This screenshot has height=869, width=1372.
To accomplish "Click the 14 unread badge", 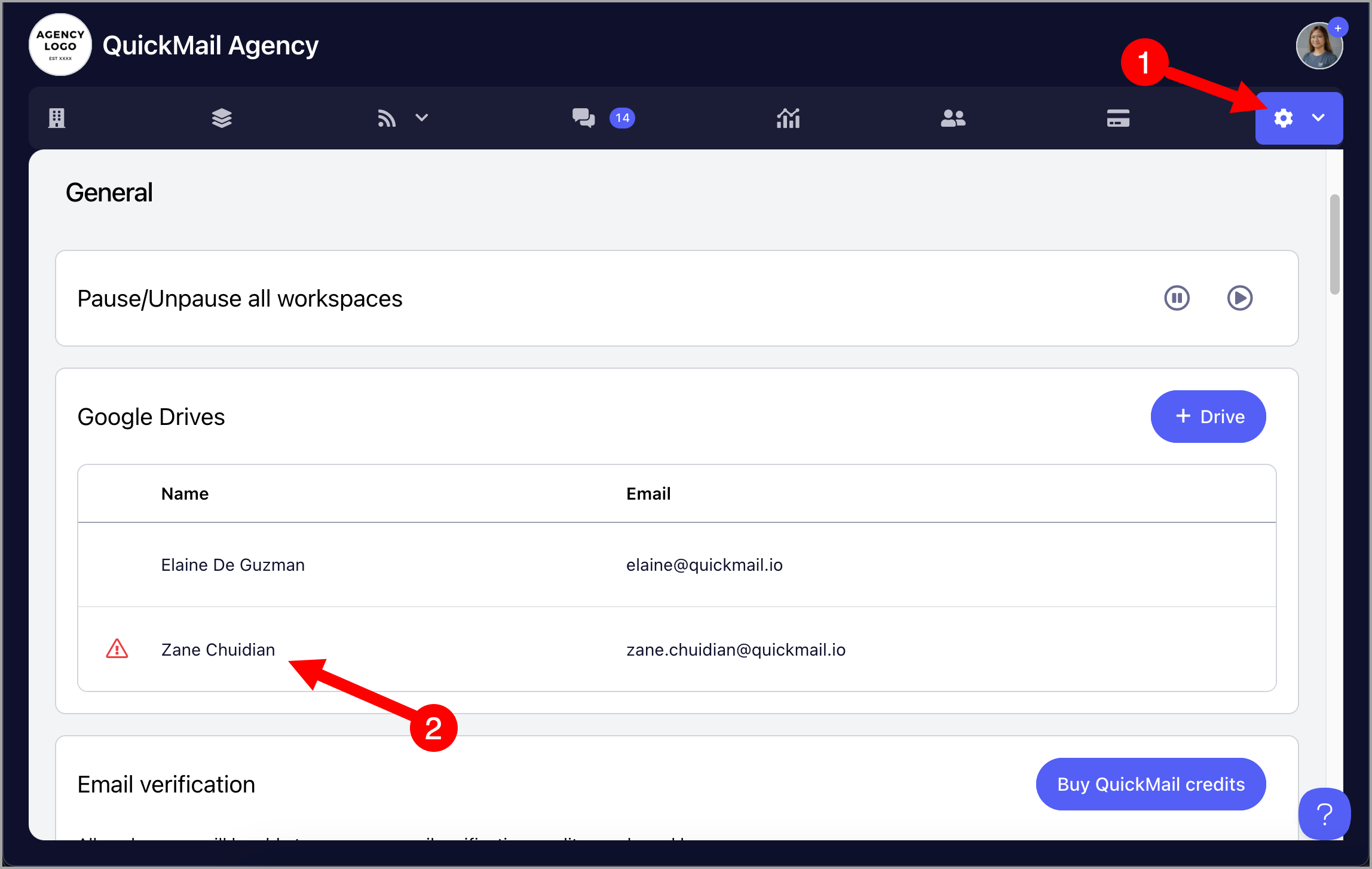I will pos(622,118).
